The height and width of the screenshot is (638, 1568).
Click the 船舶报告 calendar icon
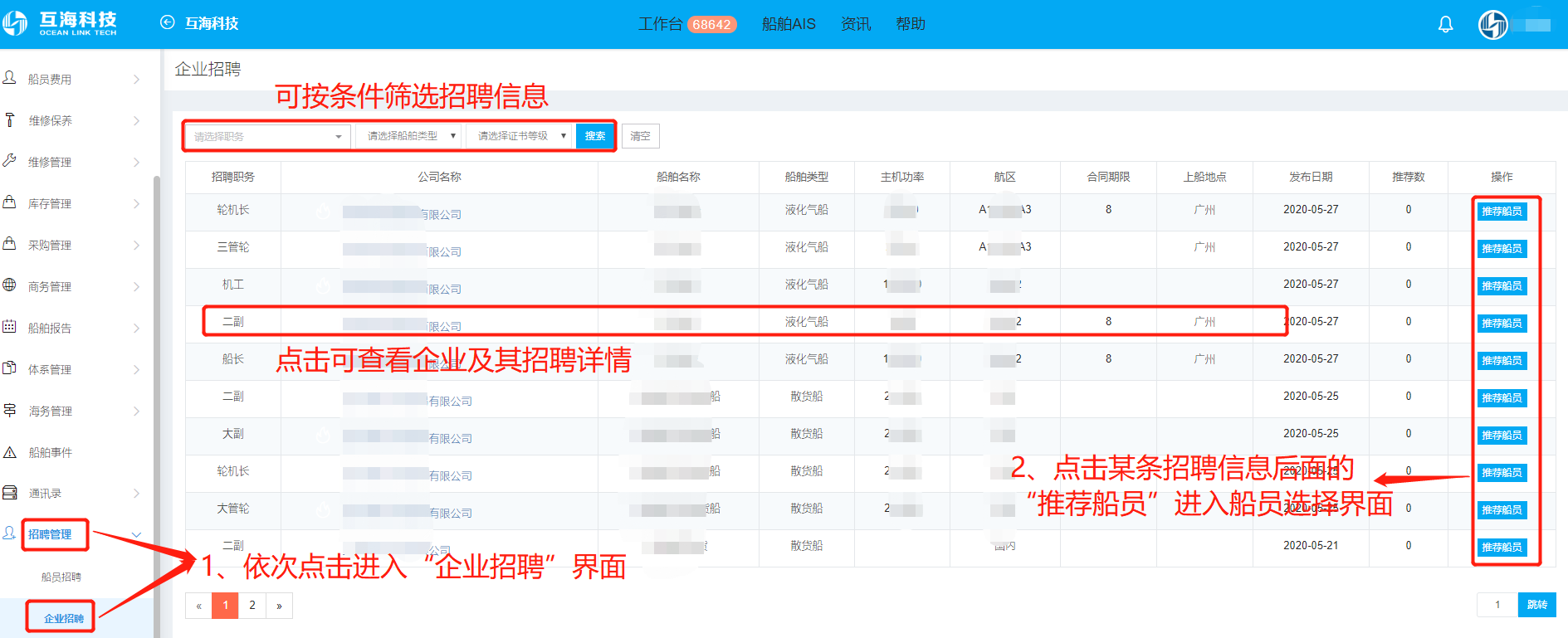[10, 326]
